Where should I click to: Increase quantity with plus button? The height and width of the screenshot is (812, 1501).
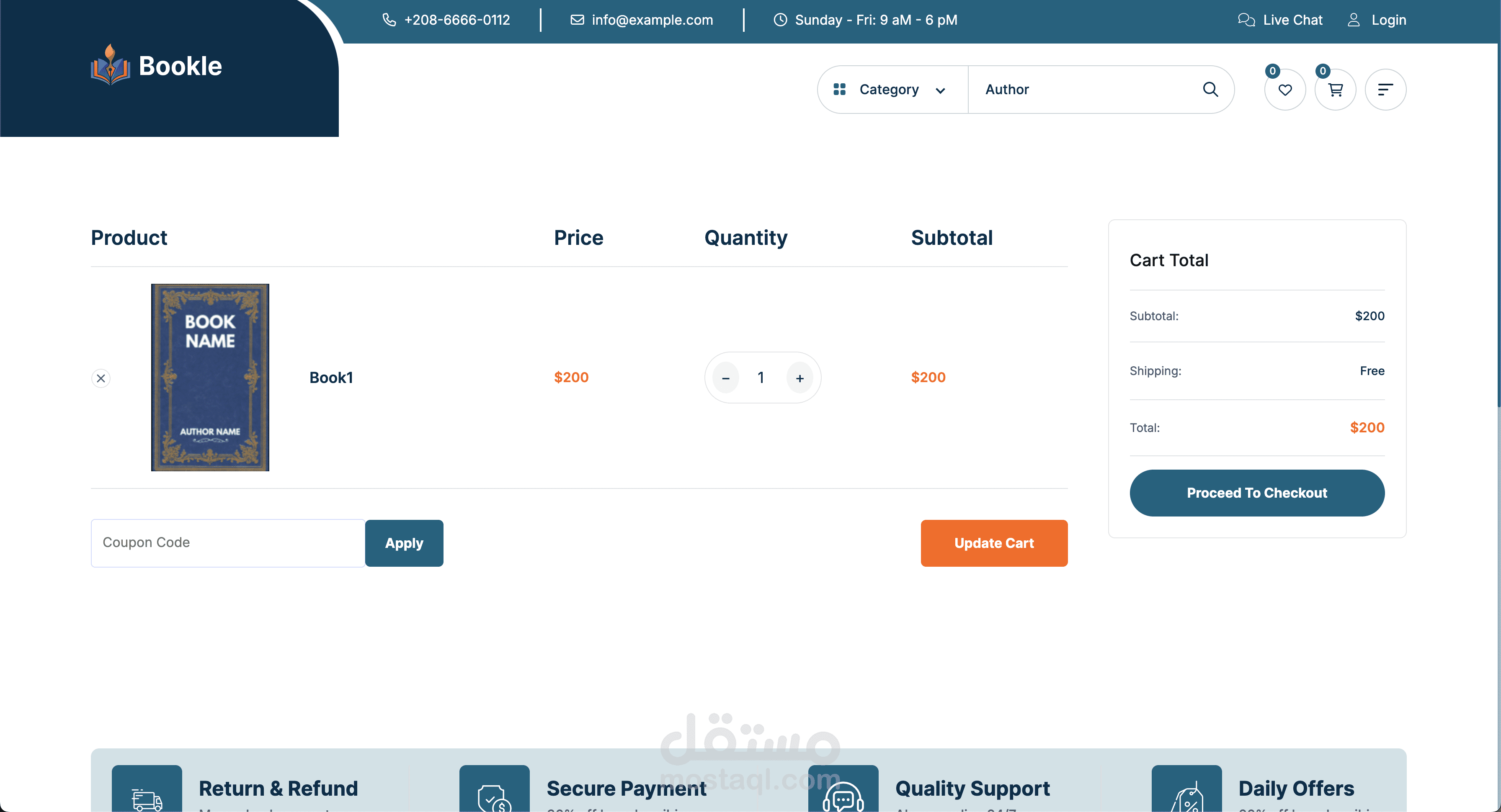pos(800,378)
